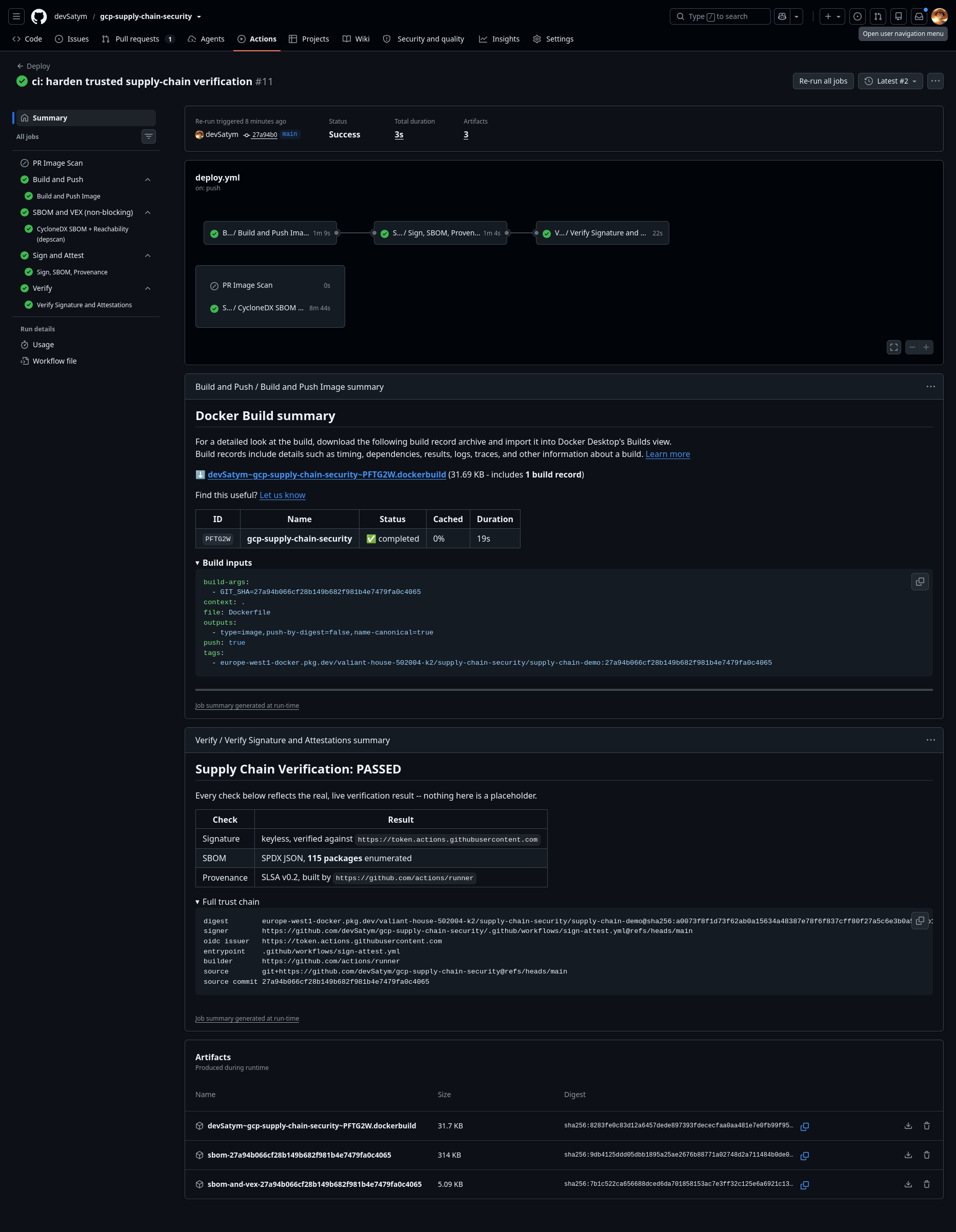Image resolution: width=956 pixels, height=1232 pixels.
Task: Collapse the Sign and Attest job group
Action: click(x=148, y=255)
